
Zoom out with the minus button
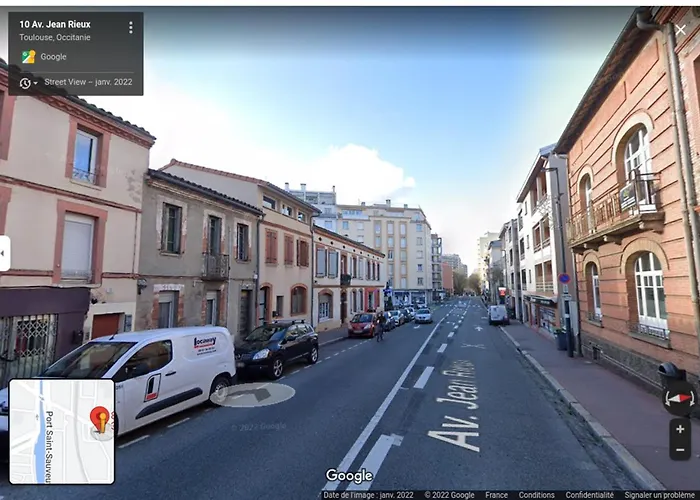point(680,450)
